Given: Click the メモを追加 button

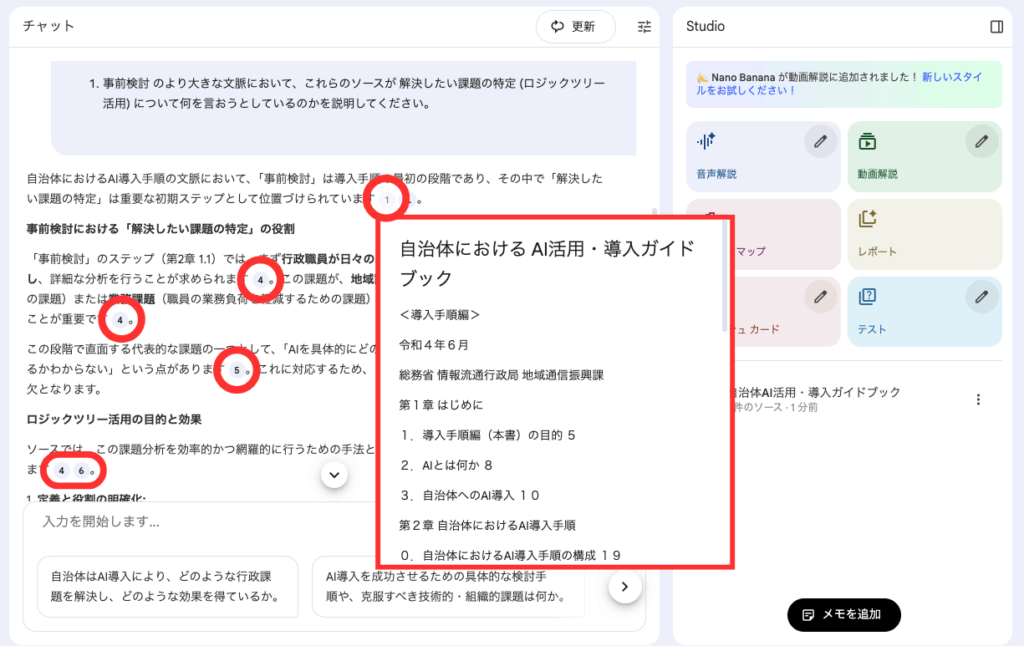Looking at the screenshot, I should tap(843, 615).
